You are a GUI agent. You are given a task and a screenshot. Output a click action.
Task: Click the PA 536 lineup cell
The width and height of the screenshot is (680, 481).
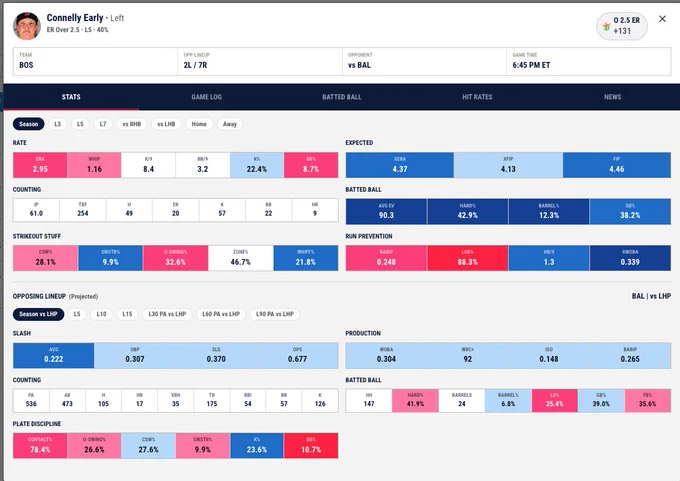point(31,400)
